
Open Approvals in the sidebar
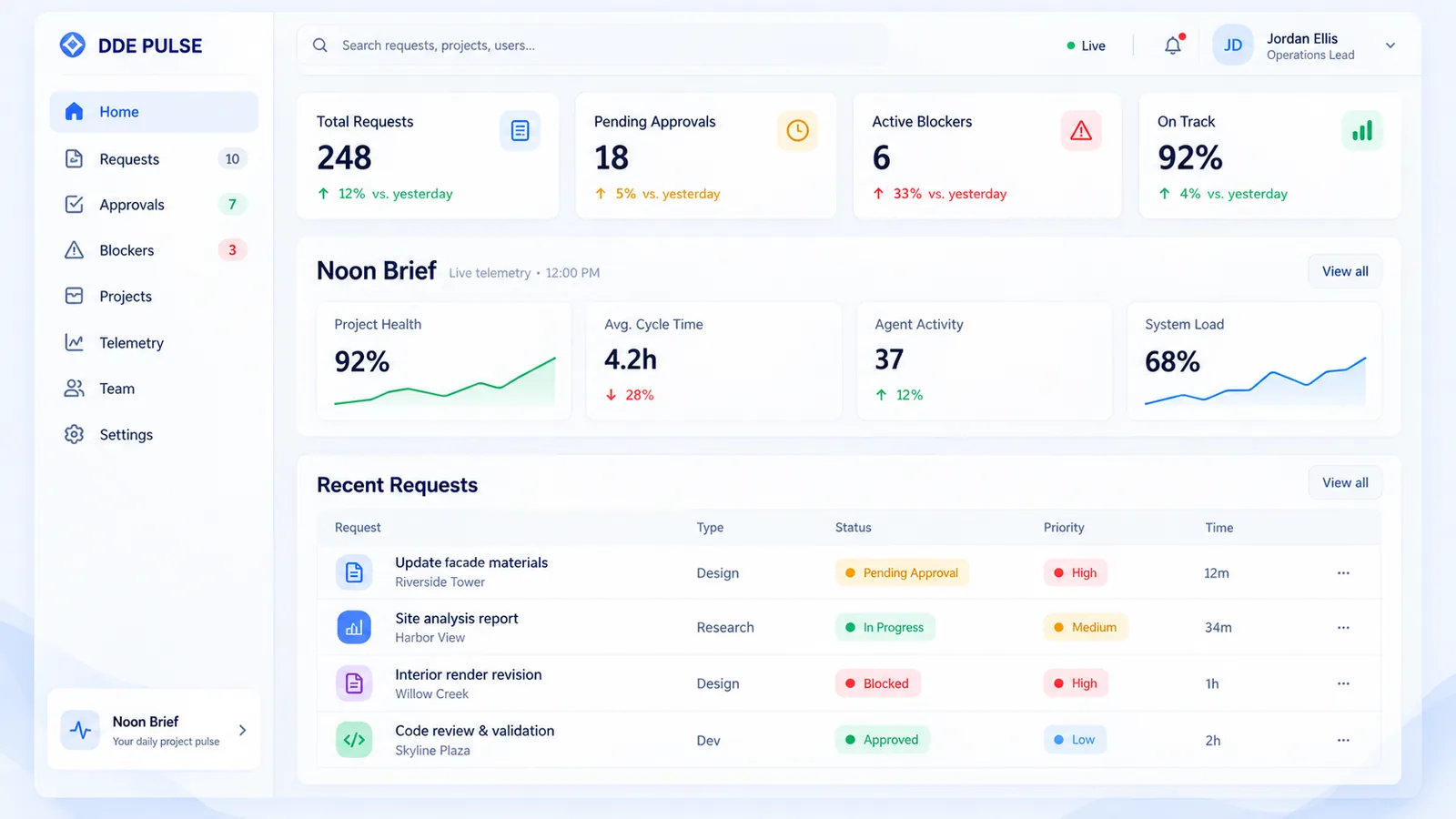[154, 204]
